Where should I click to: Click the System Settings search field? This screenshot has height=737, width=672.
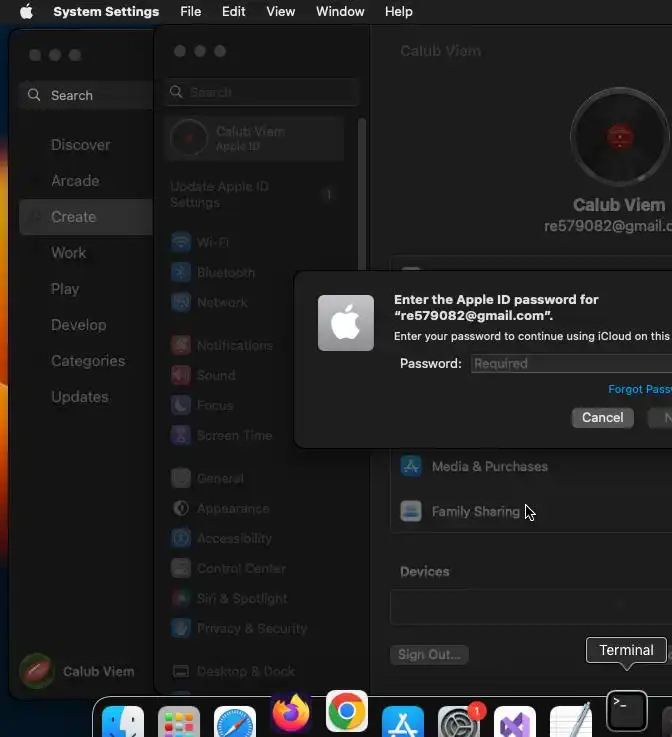[263, 92]
